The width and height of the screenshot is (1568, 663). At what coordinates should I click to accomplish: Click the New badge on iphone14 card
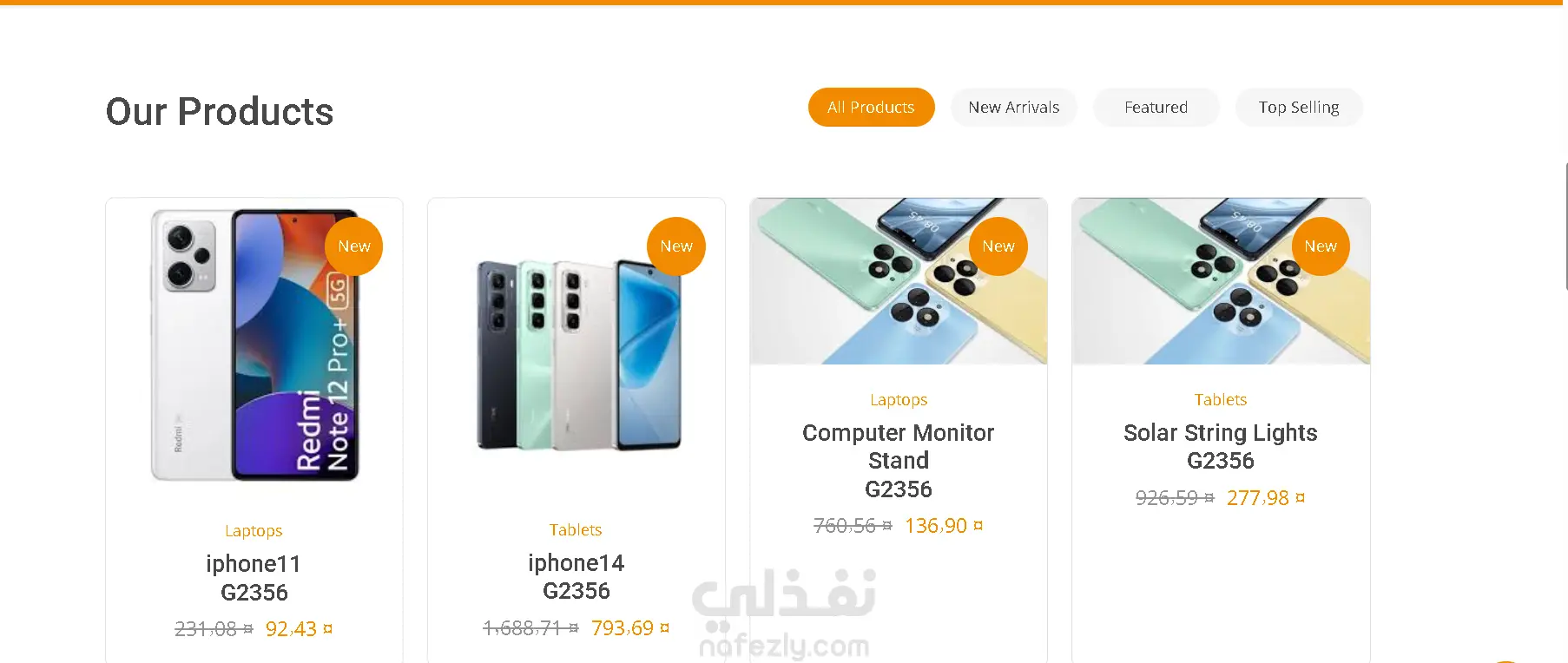pyautogui.click(x=676, y=246)
